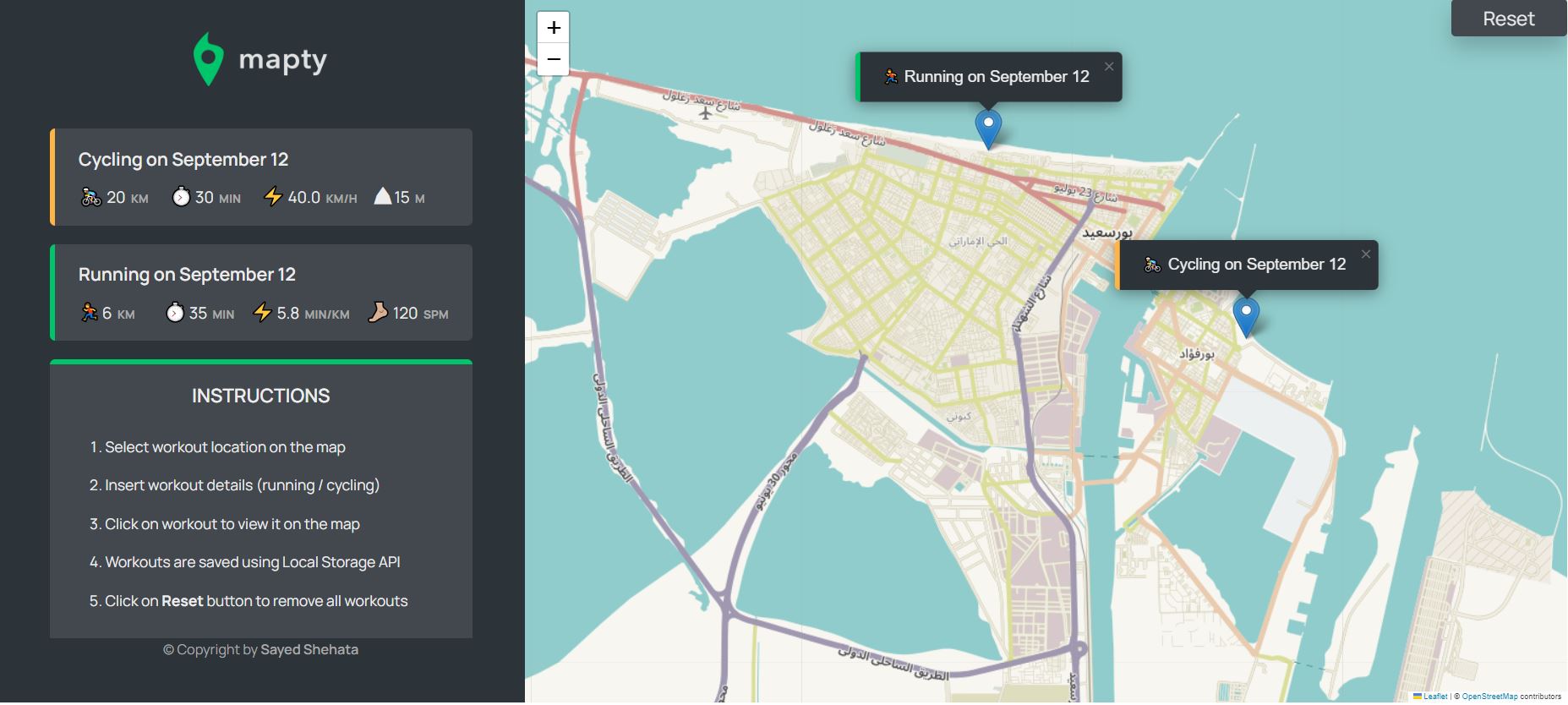Click the stopwatch icon beside 30 MIN

[181, 197]
